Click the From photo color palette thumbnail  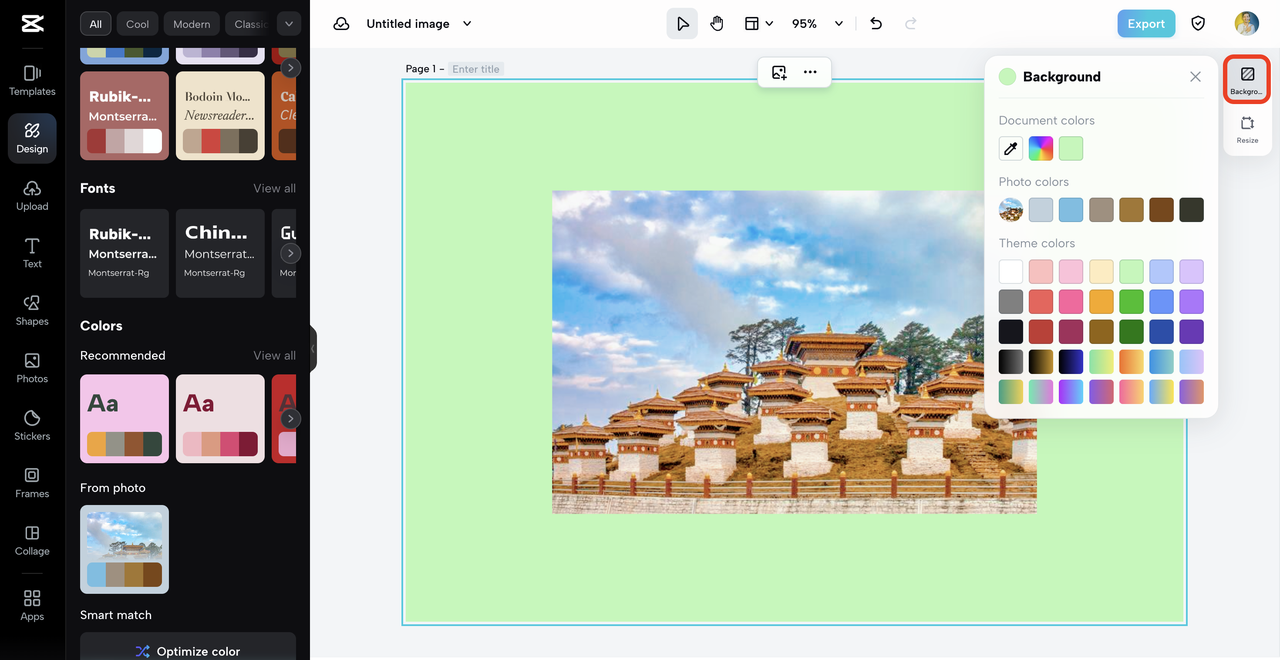pyautogui.click(x=124, y=549)
